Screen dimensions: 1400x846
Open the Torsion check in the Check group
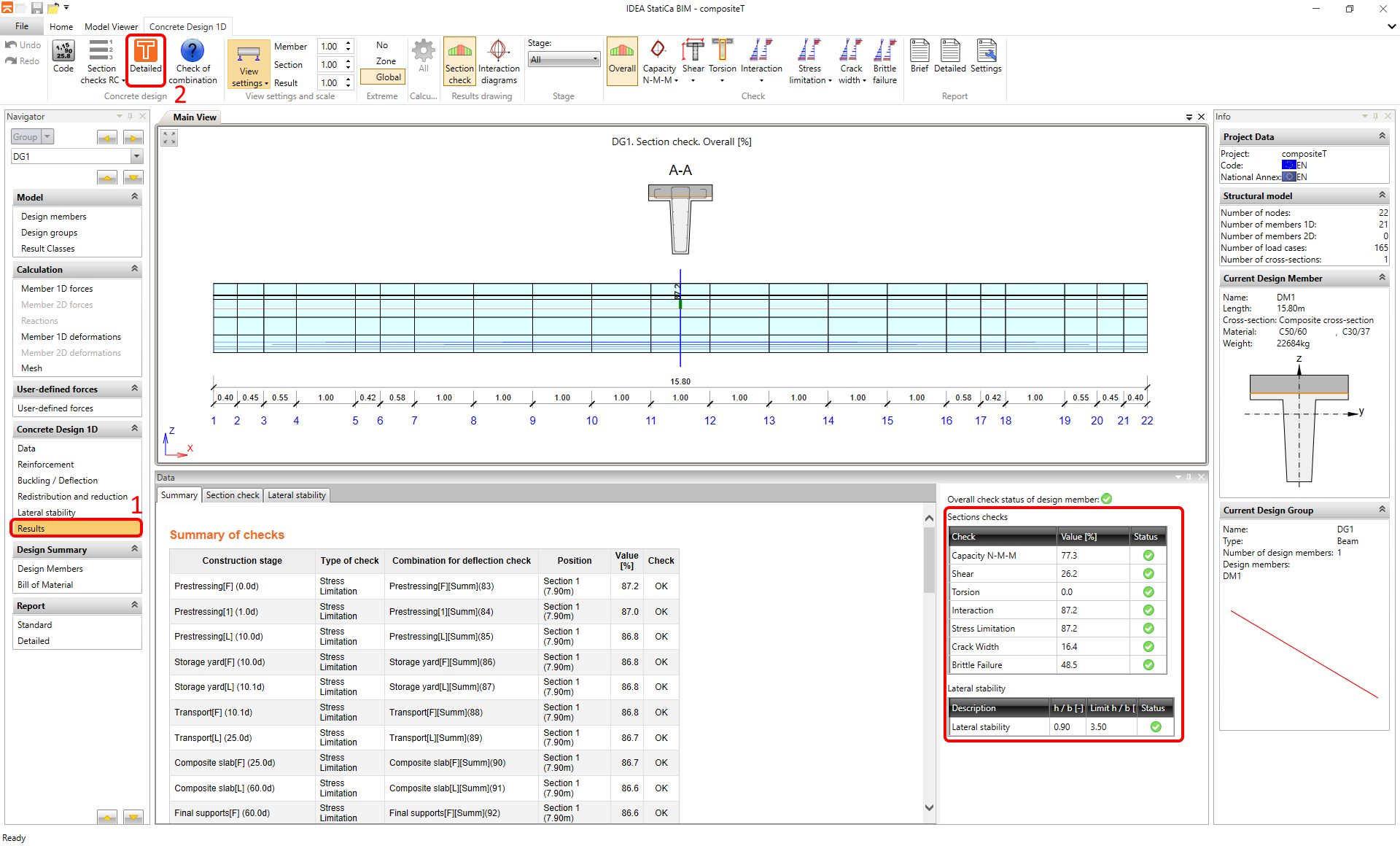click(723, 58)
